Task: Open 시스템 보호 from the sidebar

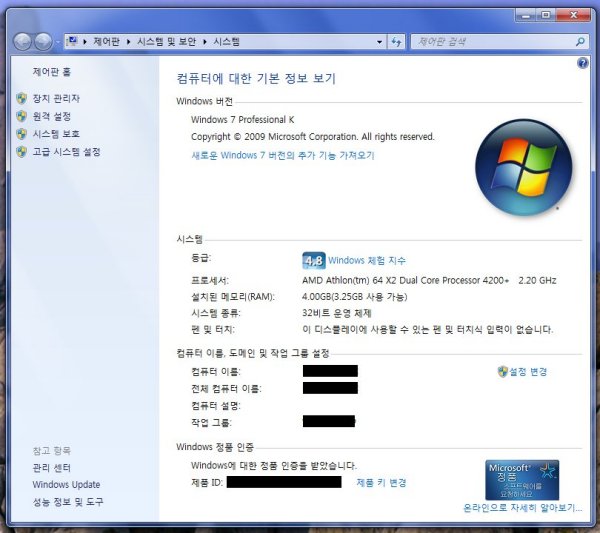Action: coord(56,134)
